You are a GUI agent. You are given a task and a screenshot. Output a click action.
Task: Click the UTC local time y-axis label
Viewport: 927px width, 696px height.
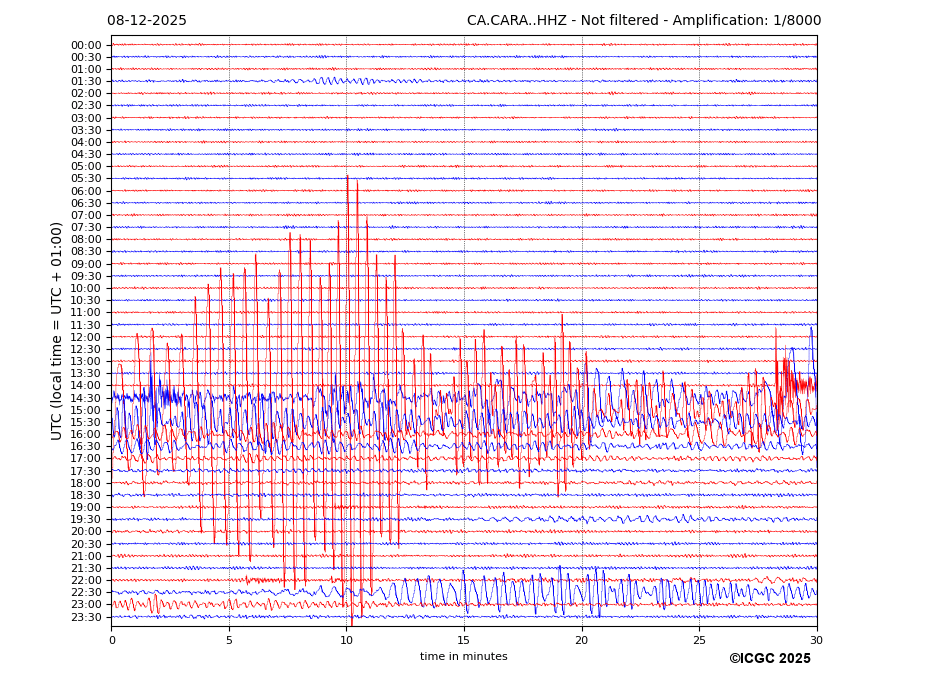58,331
